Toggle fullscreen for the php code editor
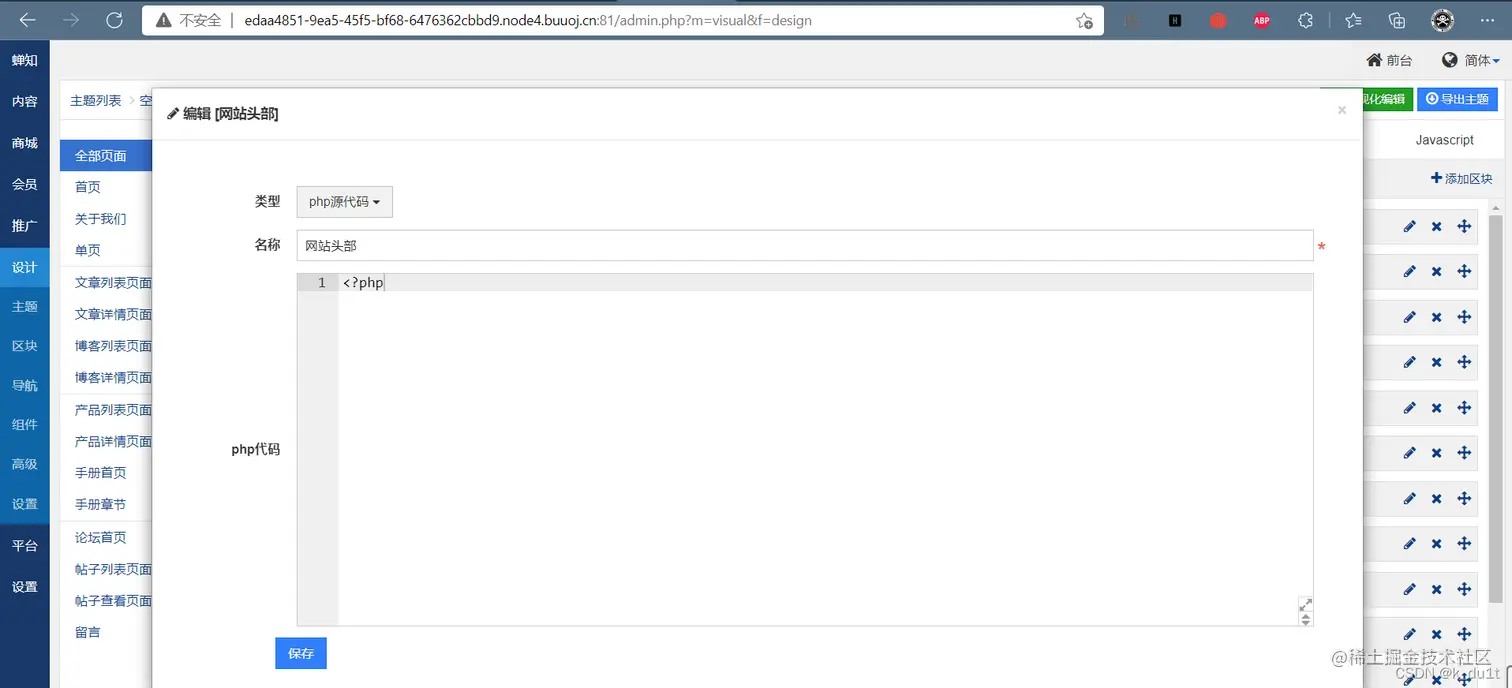The width and height of the screenshot is (1512, 688). point(1305,605)
